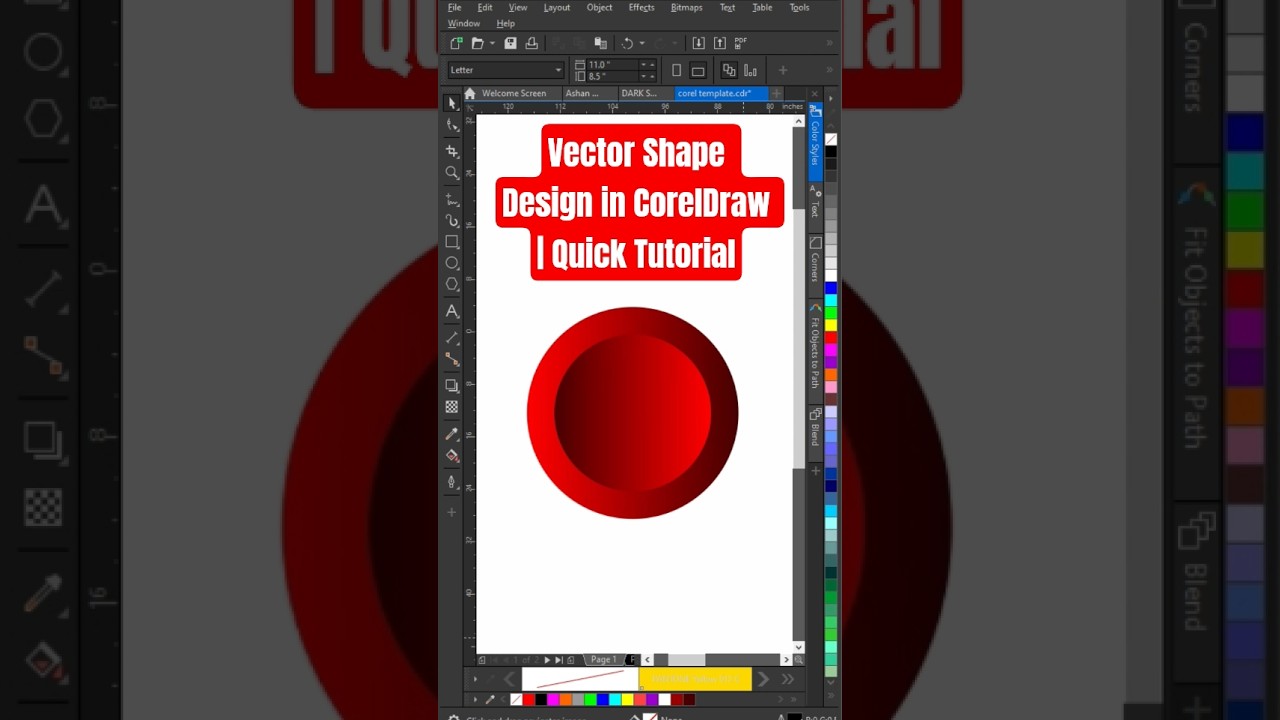
Task: Select the Interactive Fill tool
Action: [x=452, y=455]
